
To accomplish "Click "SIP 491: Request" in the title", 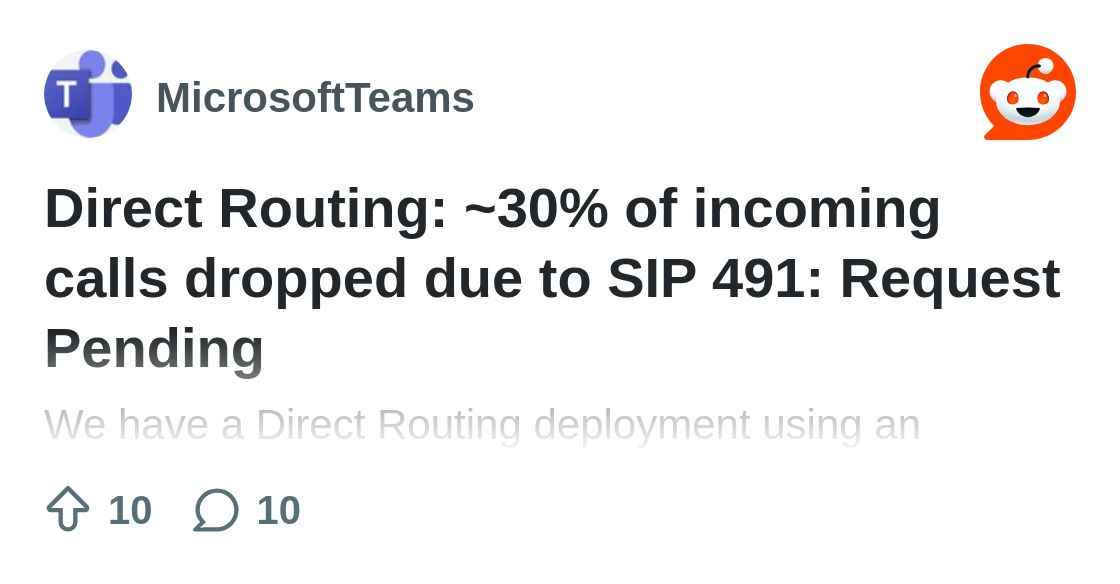I will coord(833,279).
